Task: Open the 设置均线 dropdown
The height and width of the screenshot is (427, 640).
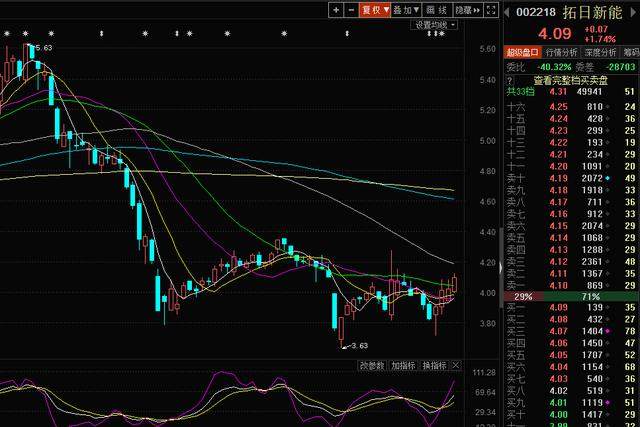Action: coord(434,25)
